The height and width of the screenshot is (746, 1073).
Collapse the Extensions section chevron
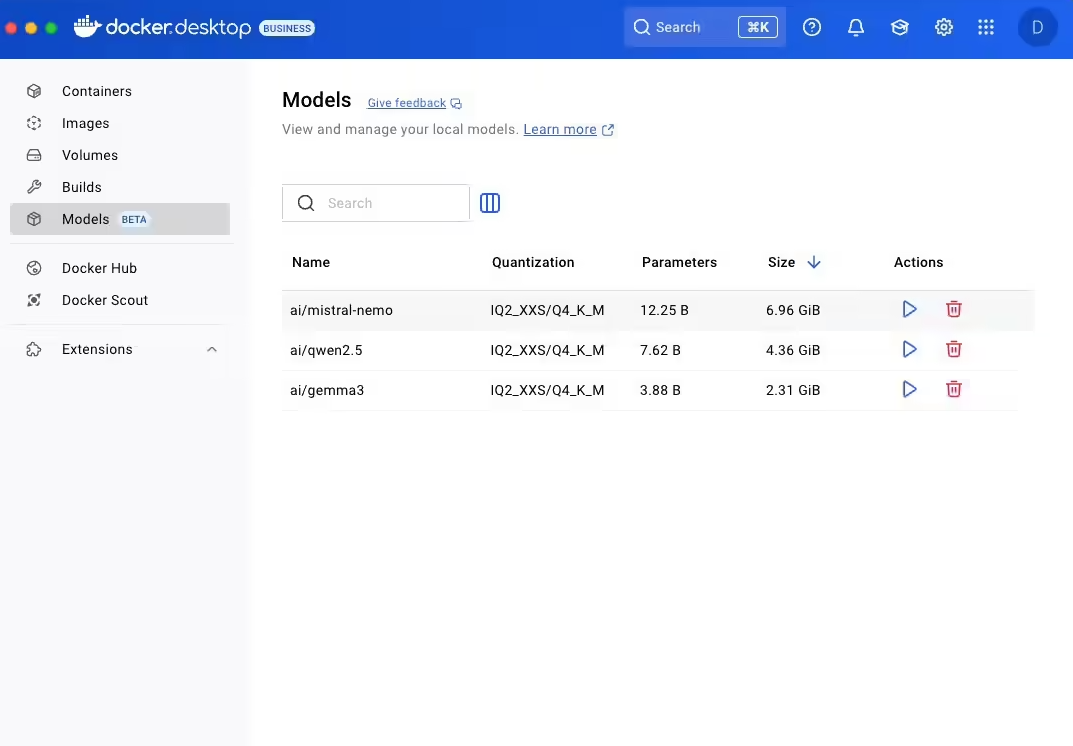(x=212, y=350)
